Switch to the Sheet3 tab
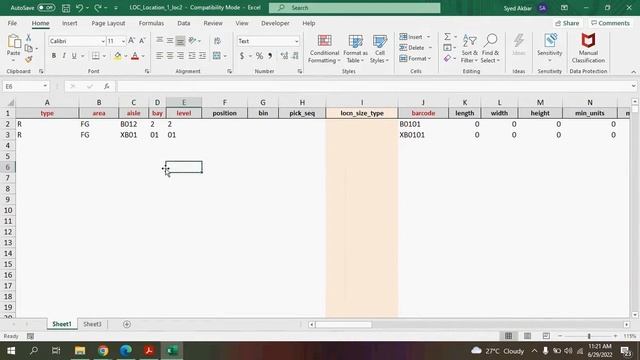The image size is (640, 360). [92, 324]
